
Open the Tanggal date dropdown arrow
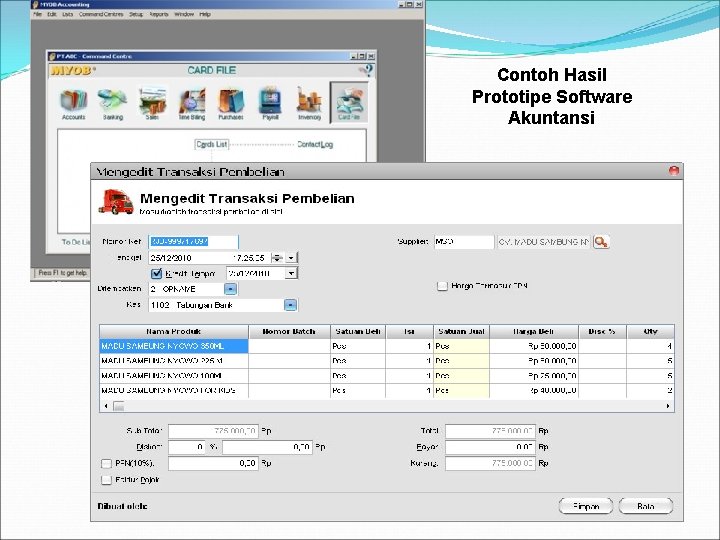(x=291, y=258)
